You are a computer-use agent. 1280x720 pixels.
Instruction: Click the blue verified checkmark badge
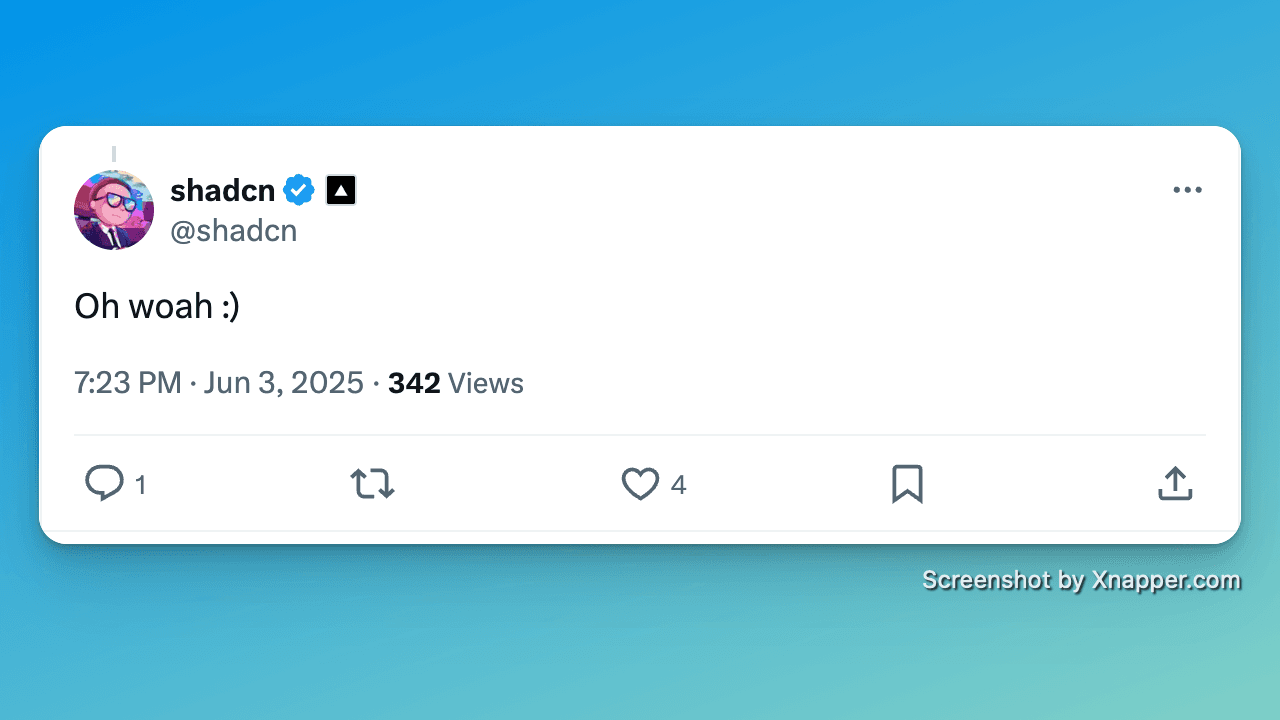299,189
